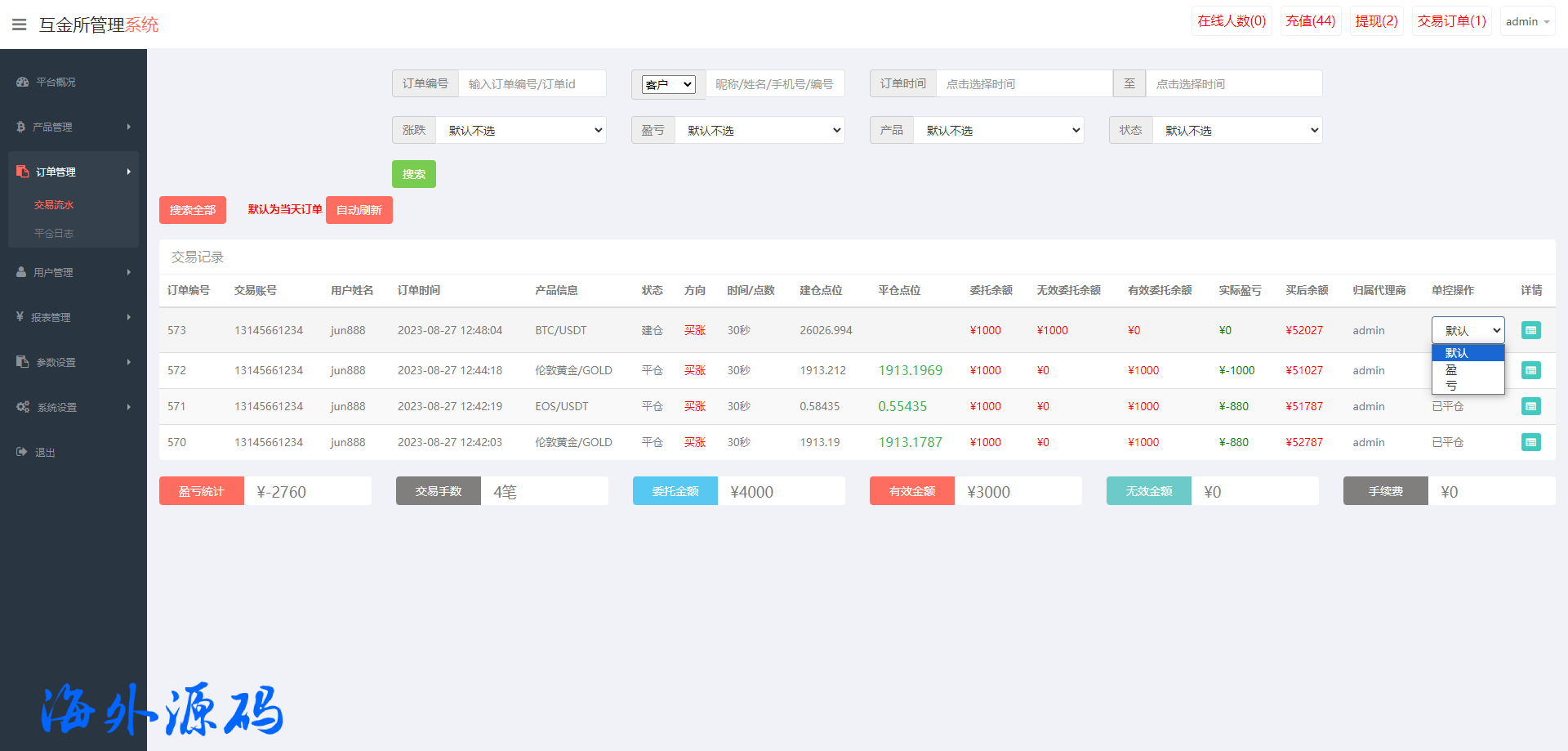Open 平仓日志 in the sidebar submenu

coord(54,234)
